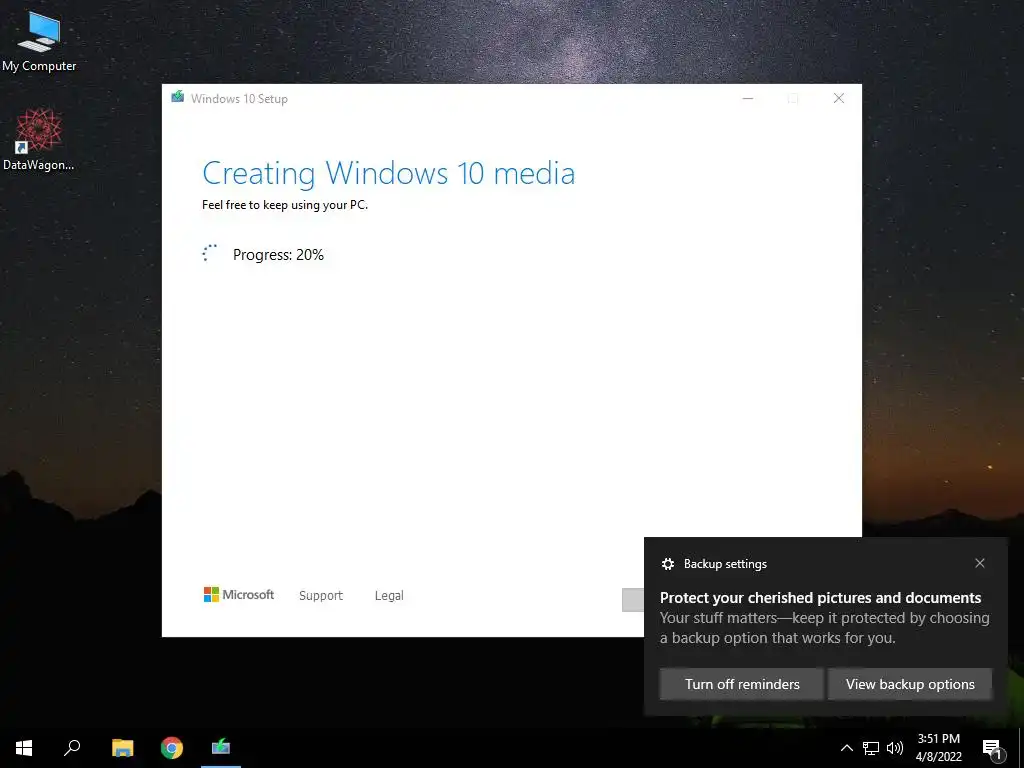The width and height of the screenshot is (1024, 768).
Task: Click the notification title 'Protect your cherished pictures and documents'
Action: point(820,598)
